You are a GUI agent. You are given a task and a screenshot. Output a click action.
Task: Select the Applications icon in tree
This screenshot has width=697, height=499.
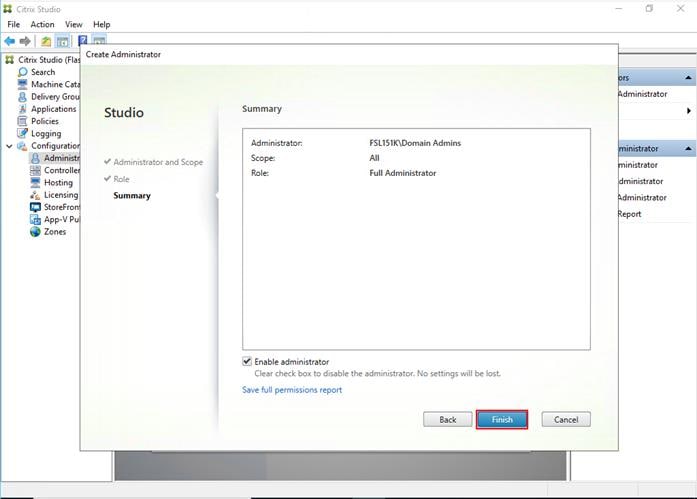(x=23, y=109)
